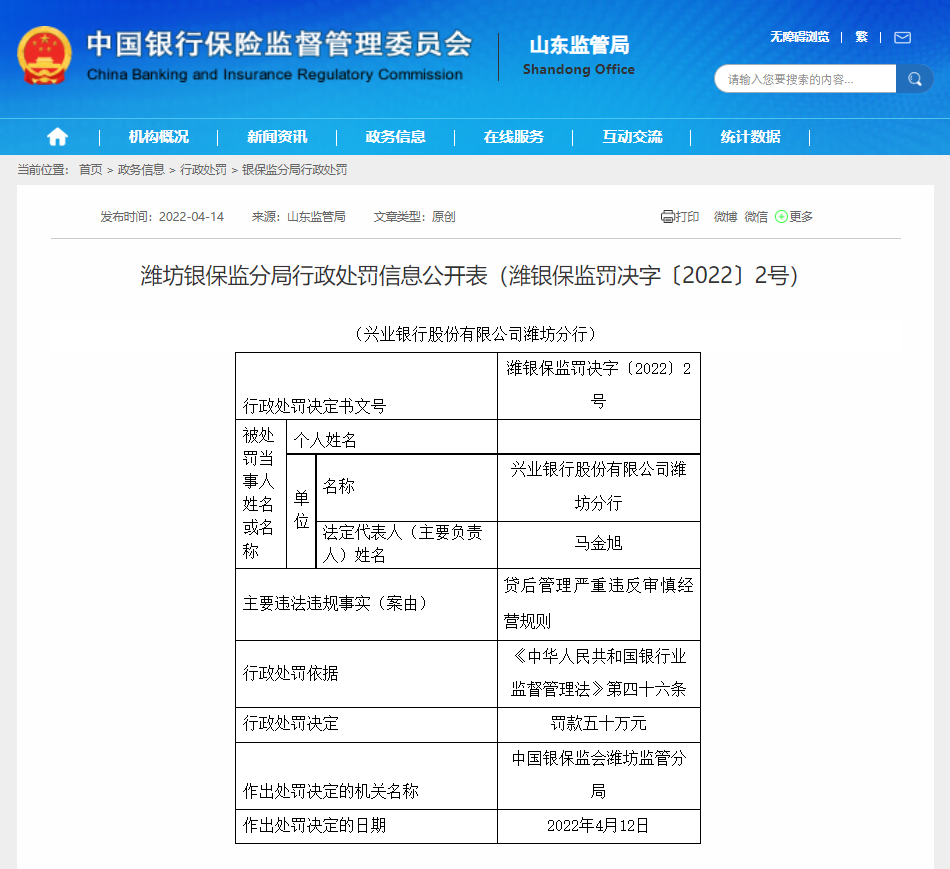Click the subtitle (兴业银行股份有限公司潍坊分行)

pyautogui.click(x=475, y=334)
